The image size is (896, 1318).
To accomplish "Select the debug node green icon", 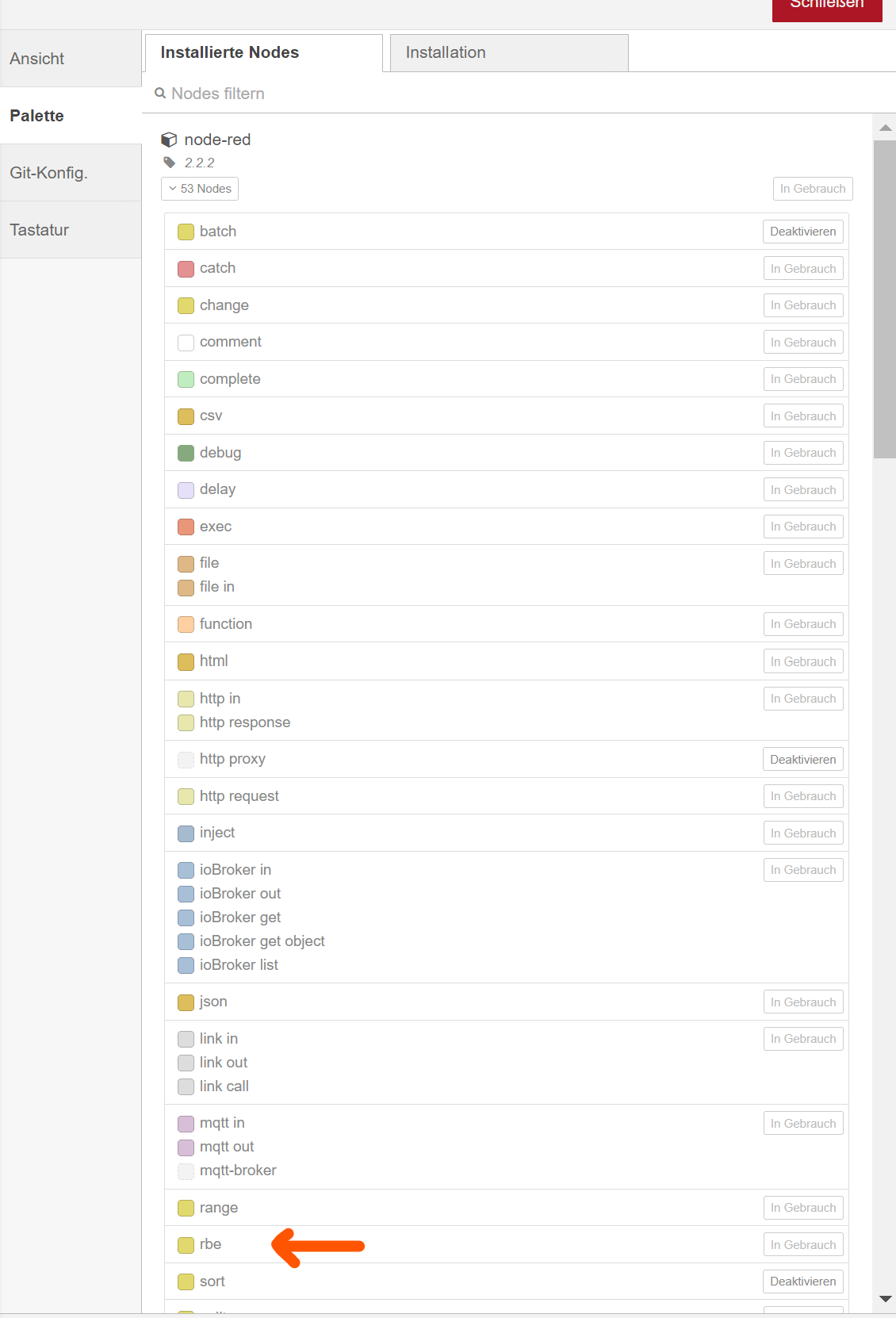I will point(186,453).
